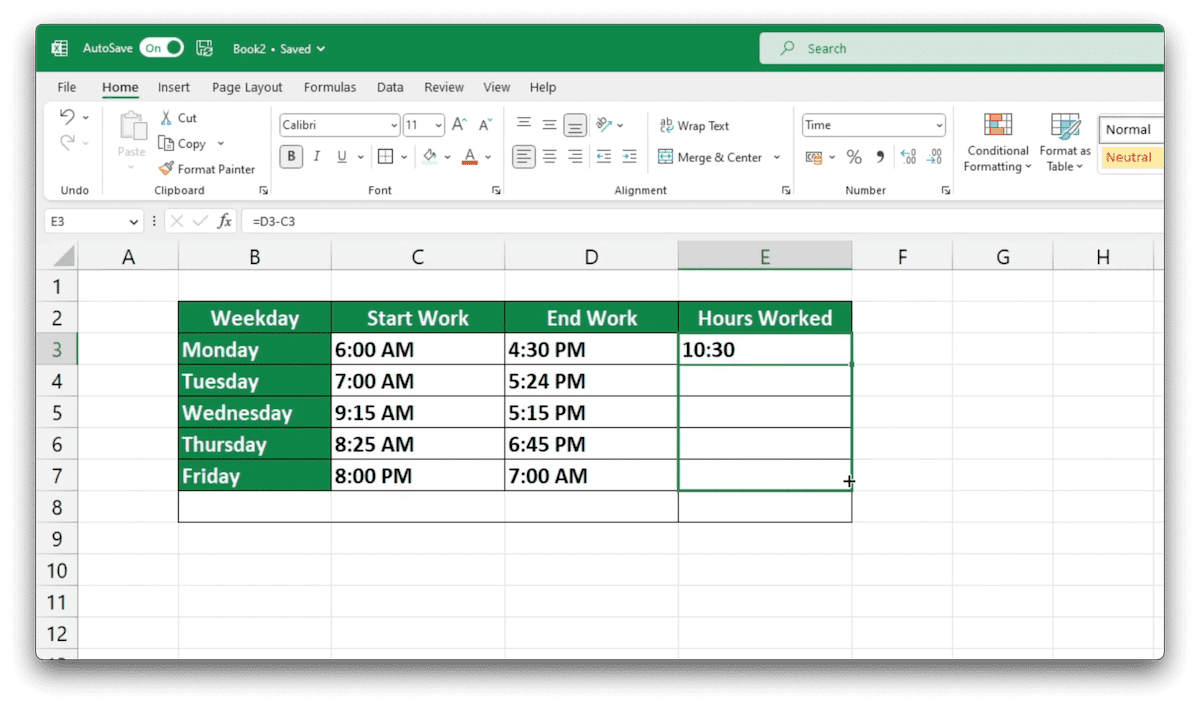Click the Format Painter icon
The height and width of the screenshot is (707, 1200).
tap(167, 168)
